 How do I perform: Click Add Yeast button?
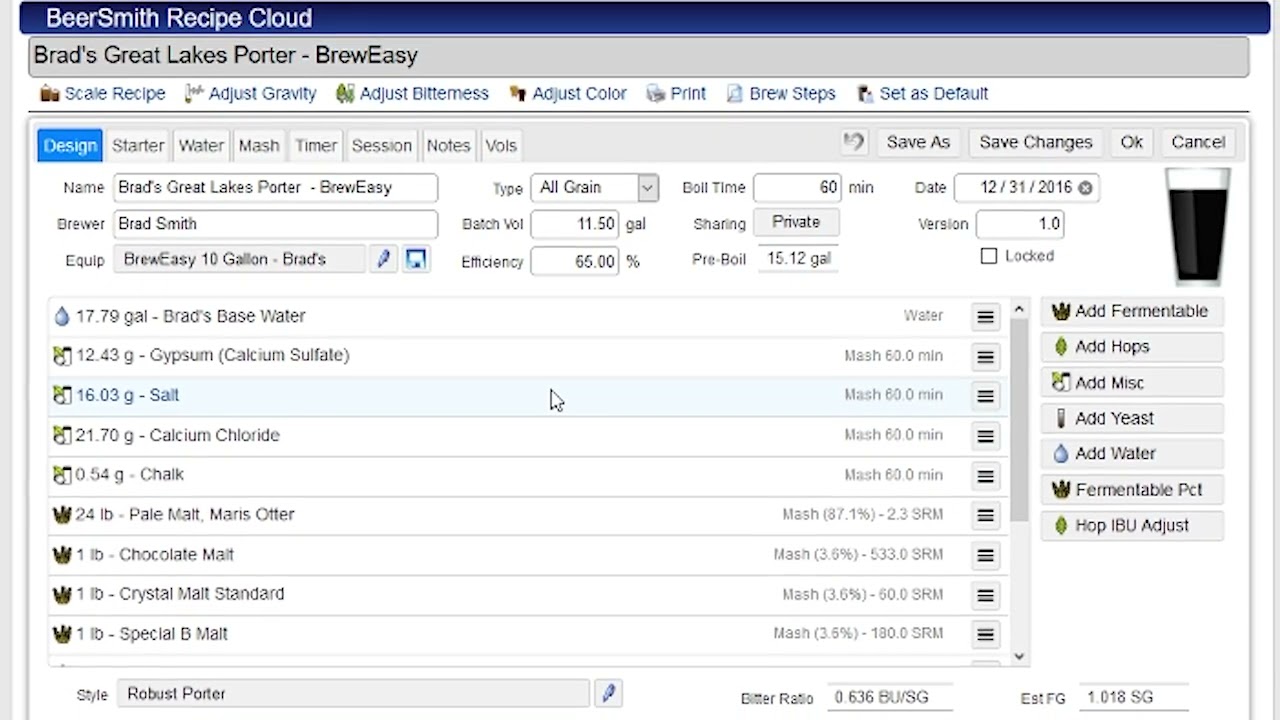1131,418
